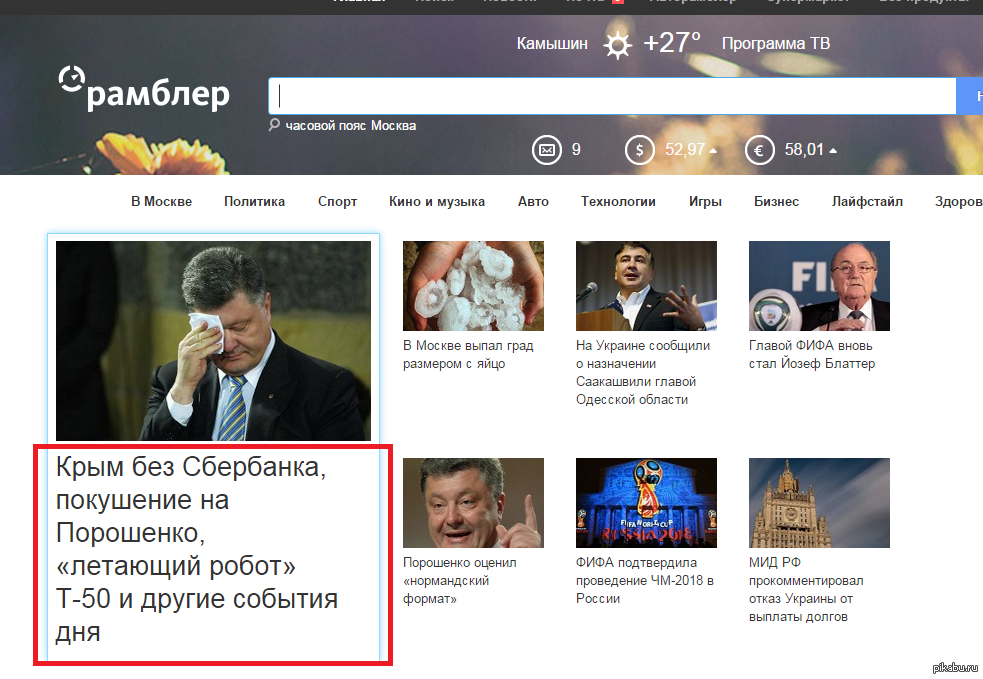The image size is (983, 679).
Task: Open mail via the envelope icon
Action: pos(546,150)
